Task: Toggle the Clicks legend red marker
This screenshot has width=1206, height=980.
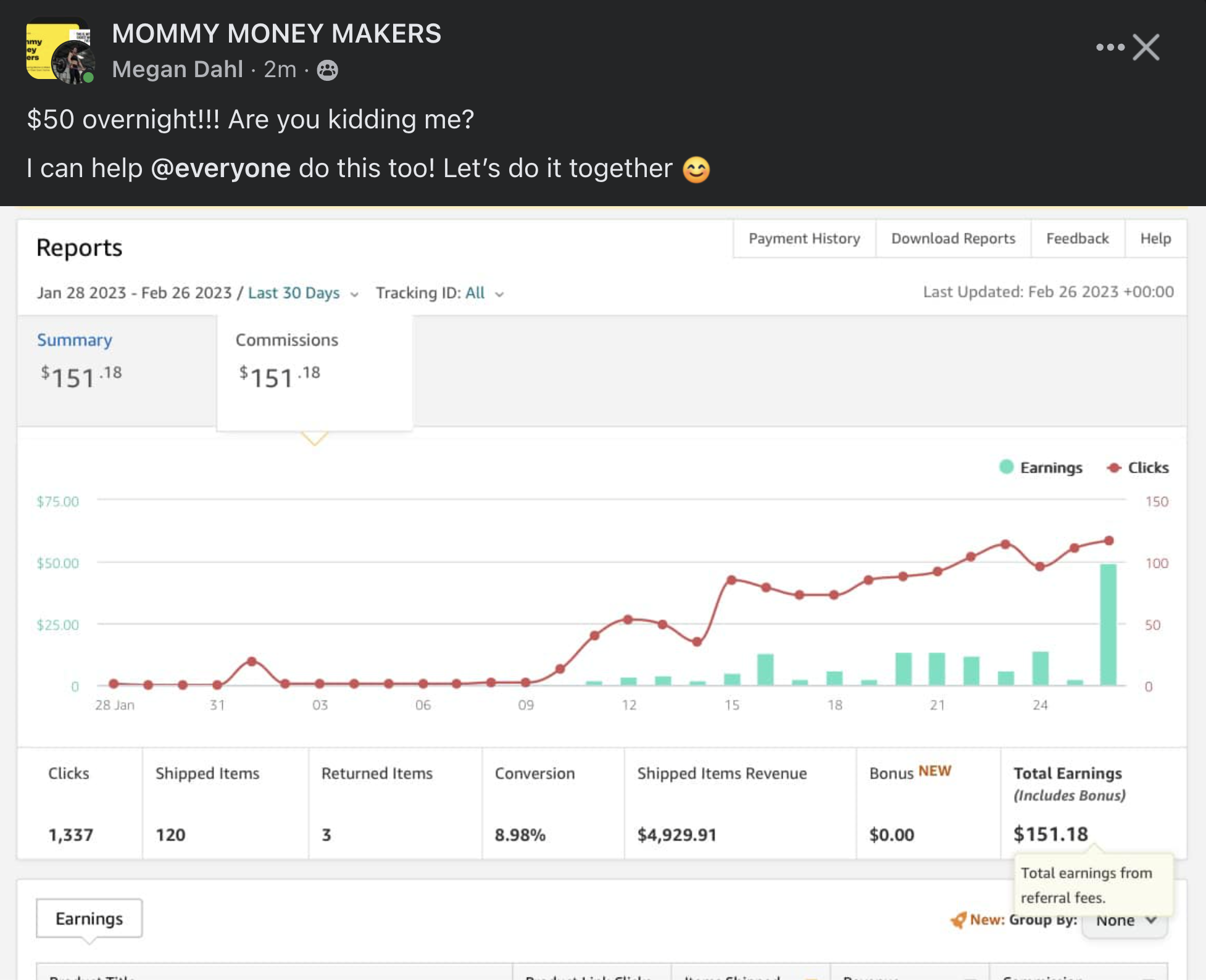Action: click(x=1114, y=468)
